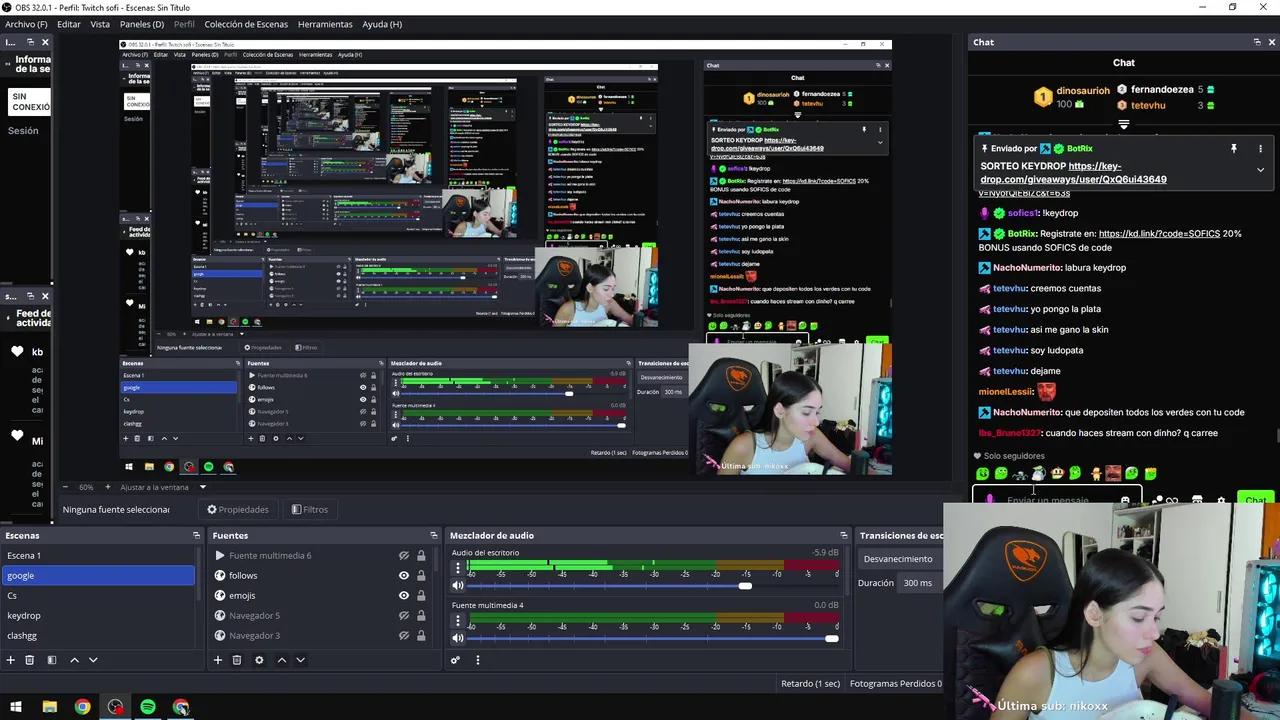Select the Escena 1 scene
The width and height of the screenshot is (1280, 720).
(x=98, y=555)
